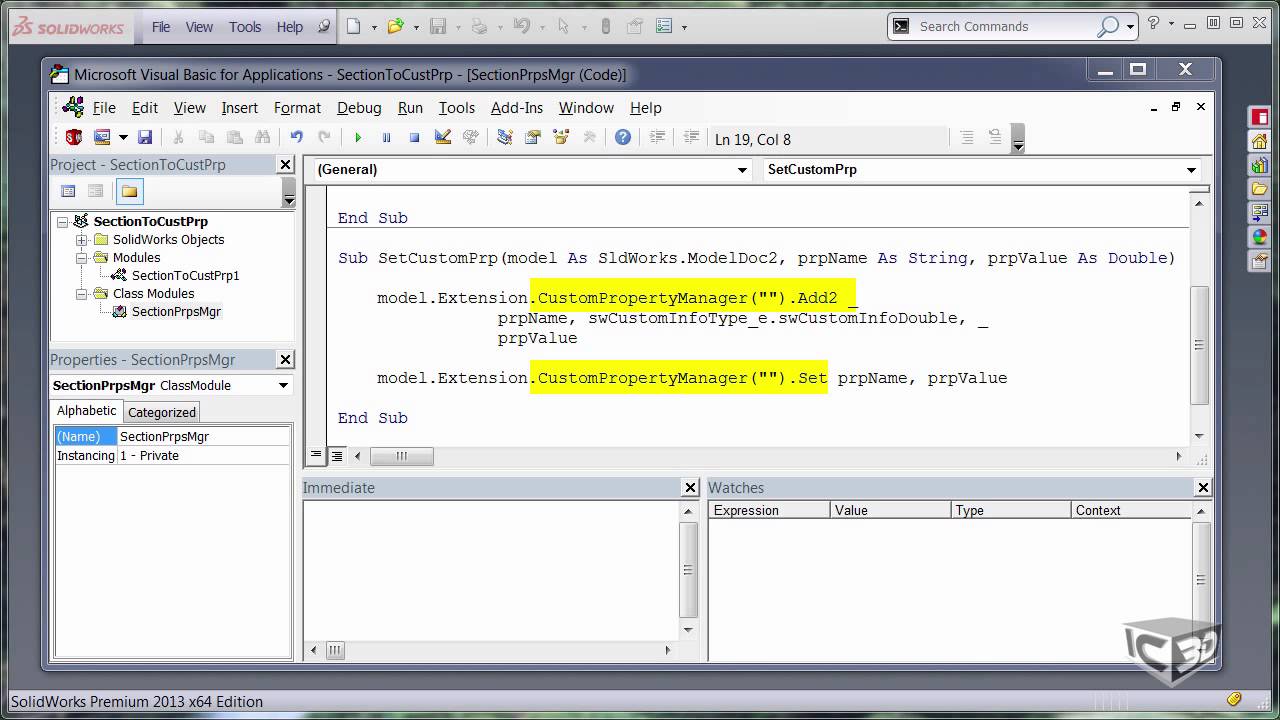Switch to Categorized properties tab
Screen dimensions: 1280x720
point(162,412)
